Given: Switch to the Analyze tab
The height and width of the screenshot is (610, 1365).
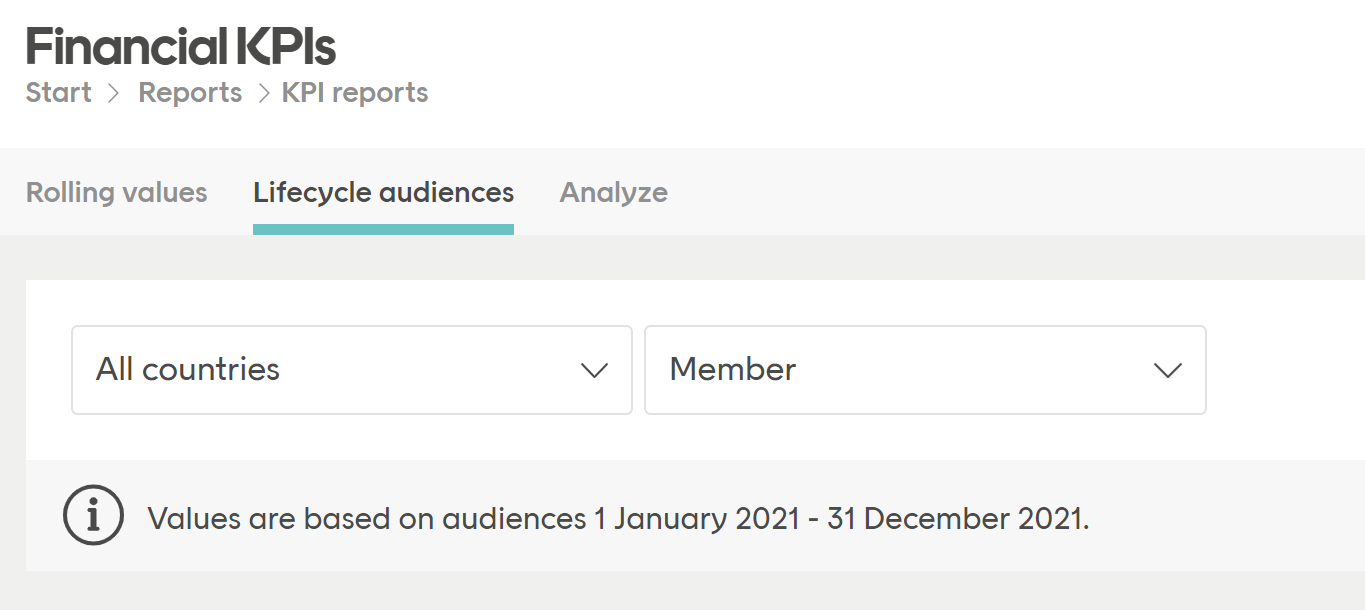Looking at the screenshot, I should [x=613, y=192].
